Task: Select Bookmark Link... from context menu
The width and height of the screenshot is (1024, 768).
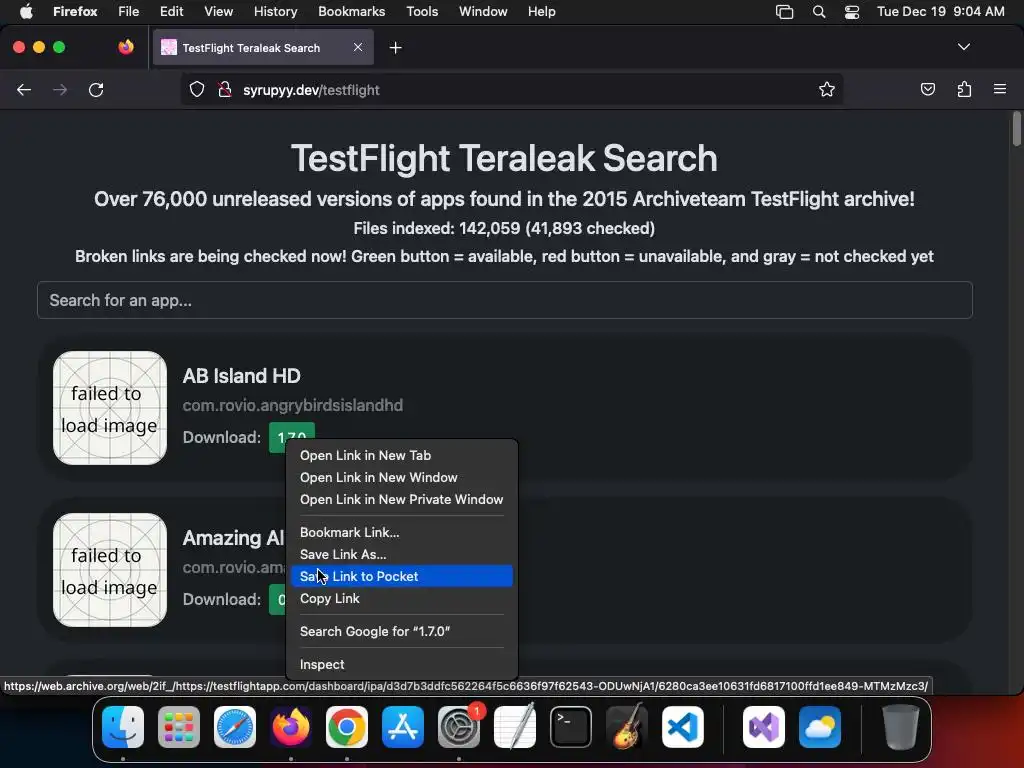Action: tap(401, 532)
